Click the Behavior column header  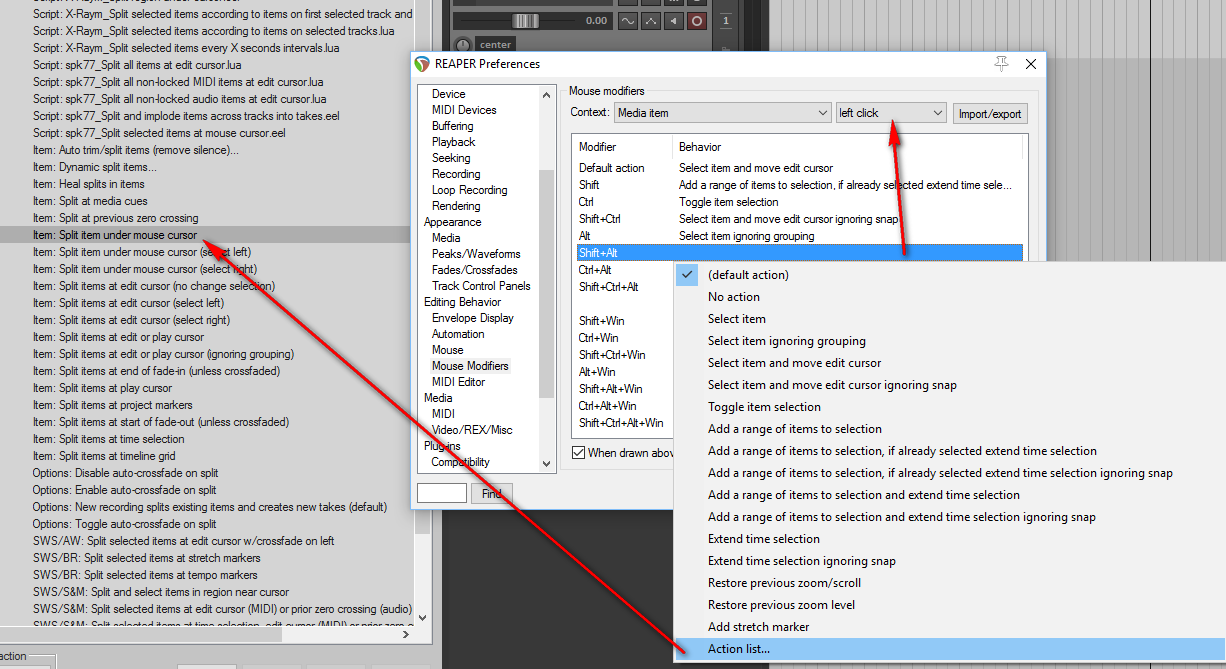(x=848, y=147)
